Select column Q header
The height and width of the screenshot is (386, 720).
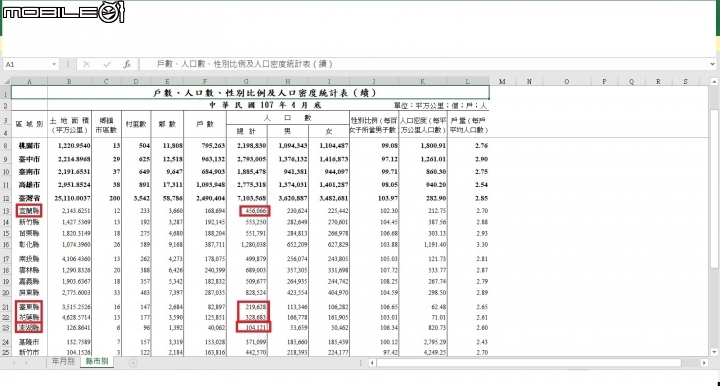coord(631,82)
